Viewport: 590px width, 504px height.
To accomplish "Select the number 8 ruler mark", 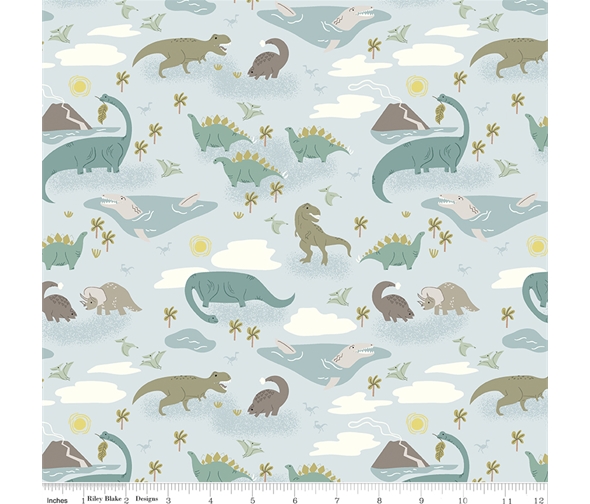I will 379,500.
